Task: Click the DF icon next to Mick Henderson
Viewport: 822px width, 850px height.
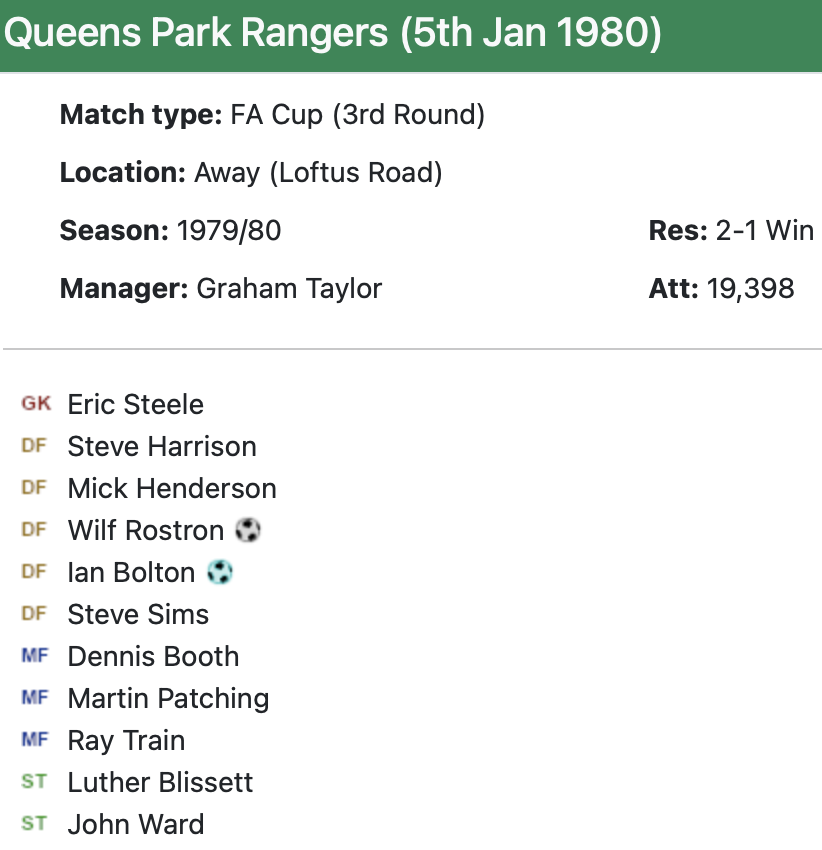Action: click(34, 488)
